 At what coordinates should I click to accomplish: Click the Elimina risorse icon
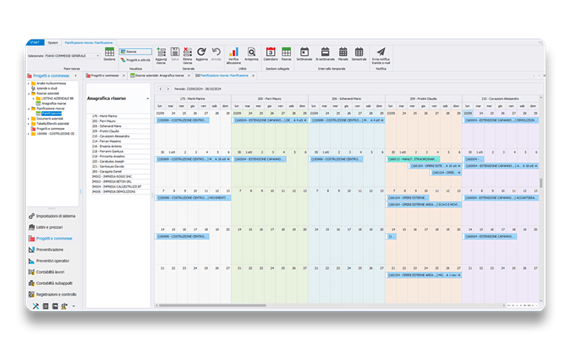point(187,52)
